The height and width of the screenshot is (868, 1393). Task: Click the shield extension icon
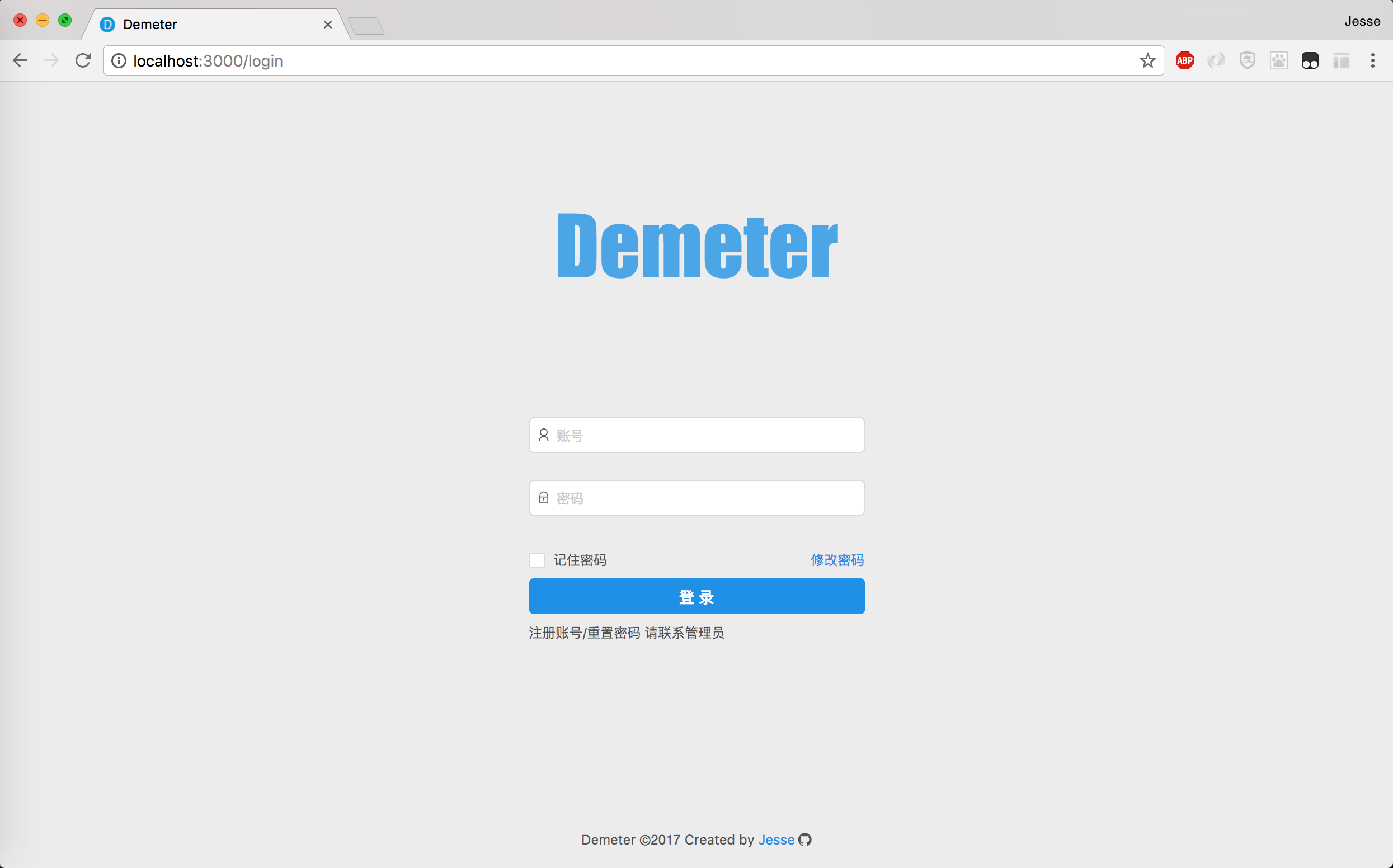[x=1247, y=61]
